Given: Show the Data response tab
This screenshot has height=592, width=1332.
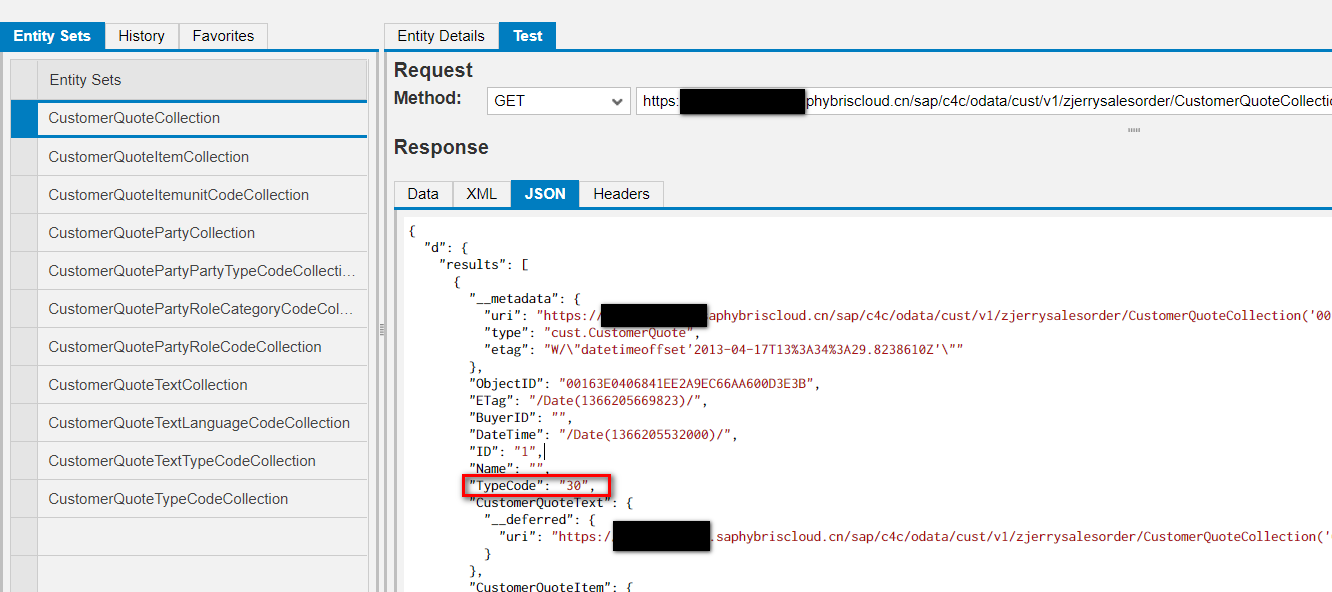Looking at the screenshot, I should pos(423,194).
